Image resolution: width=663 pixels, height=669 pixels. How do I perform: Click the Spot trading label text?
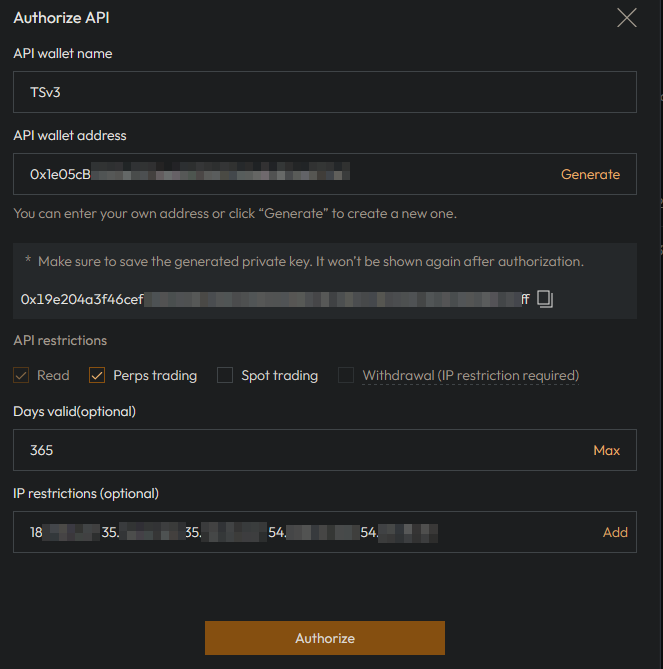[279, 376]
